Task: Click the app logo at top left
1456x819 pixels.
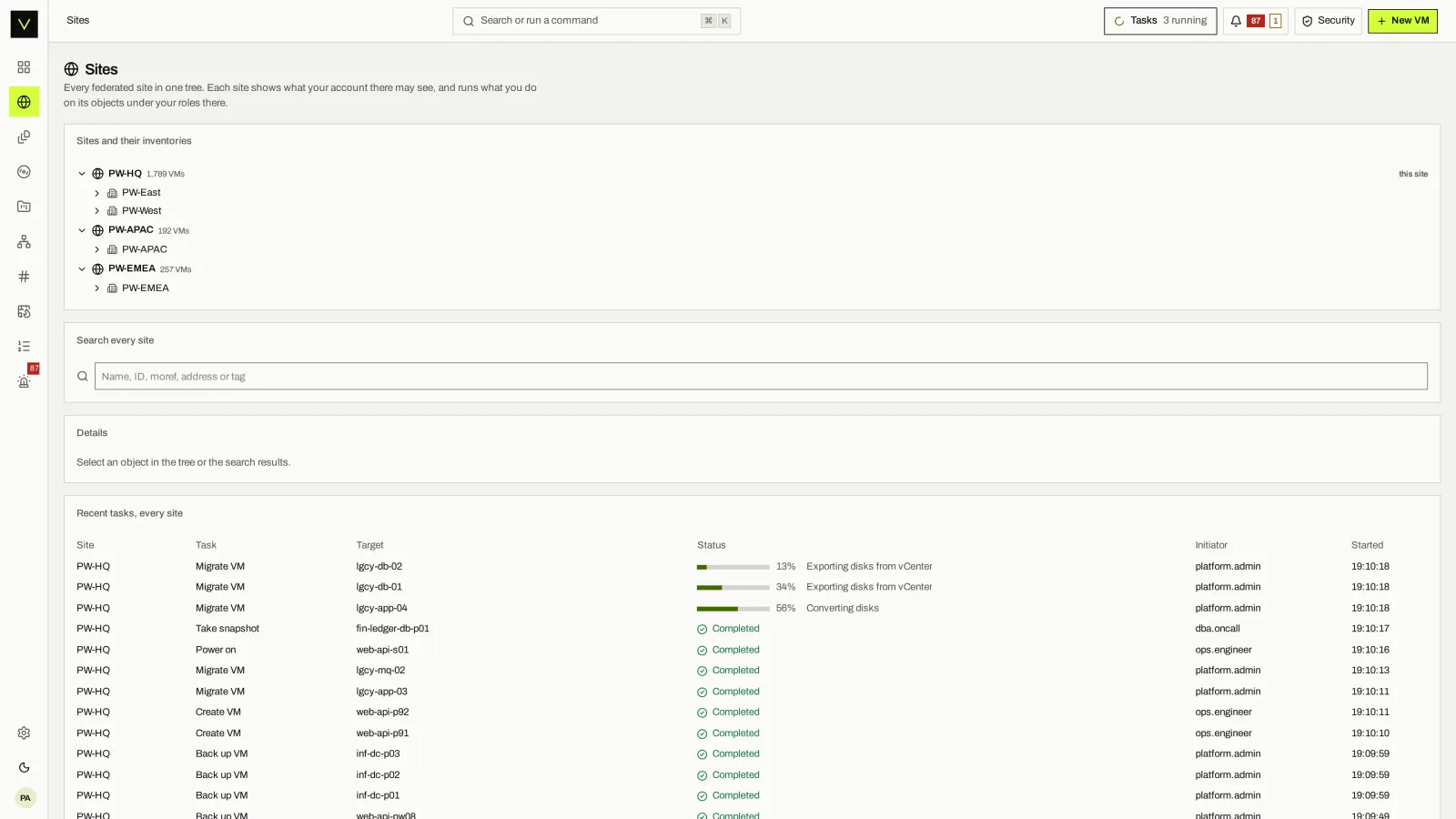Action: [x=24, y=24]
